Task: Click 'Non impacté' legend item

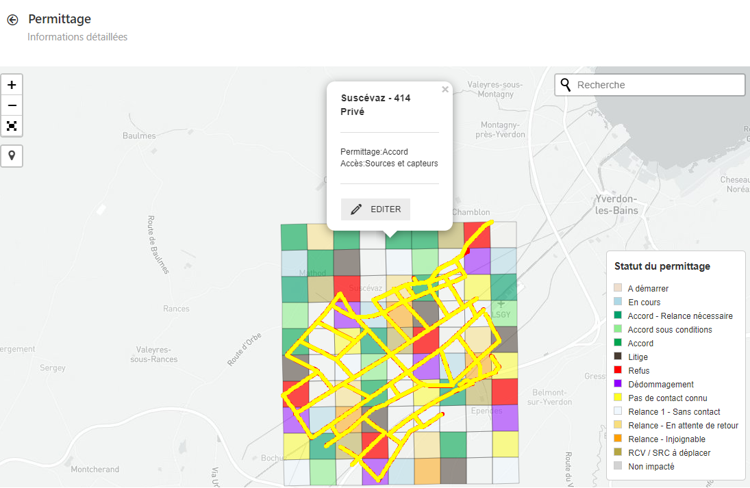Action: pos(650,465)
